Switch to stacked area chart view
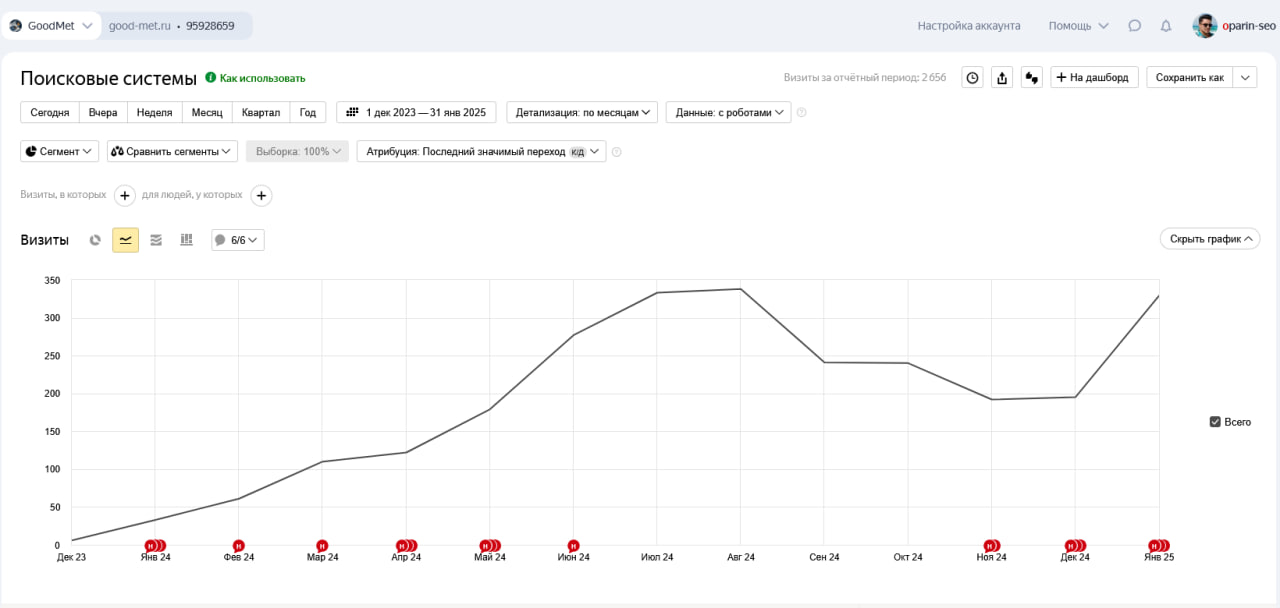 155,239
